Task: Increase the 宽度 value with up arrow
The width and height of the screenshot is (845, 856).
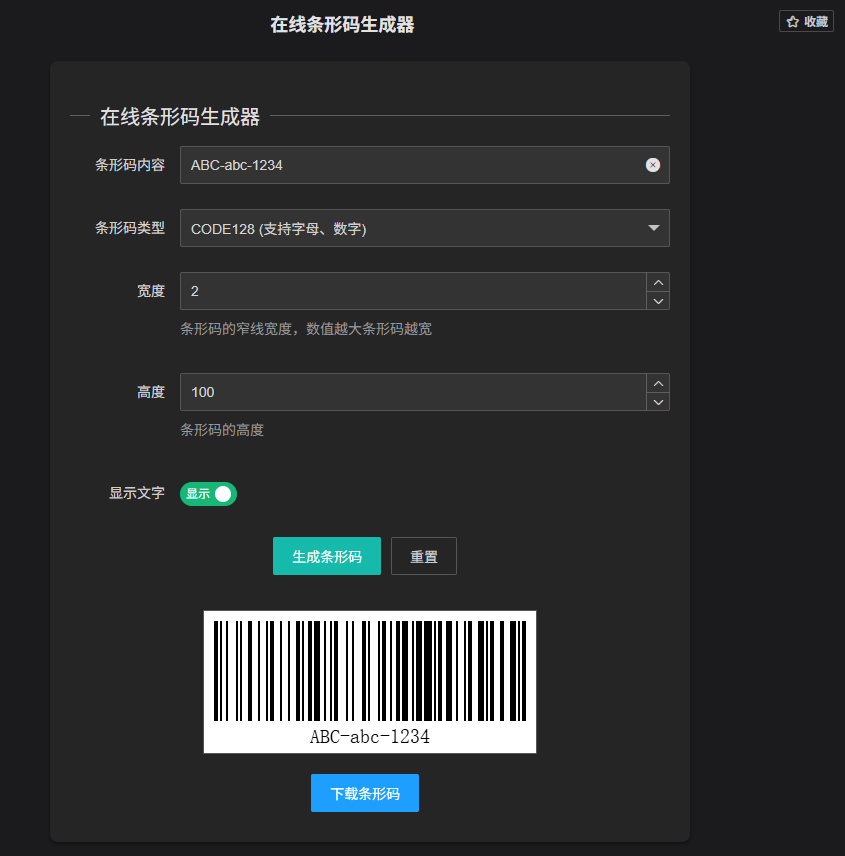Action: (x=658, y=282)
